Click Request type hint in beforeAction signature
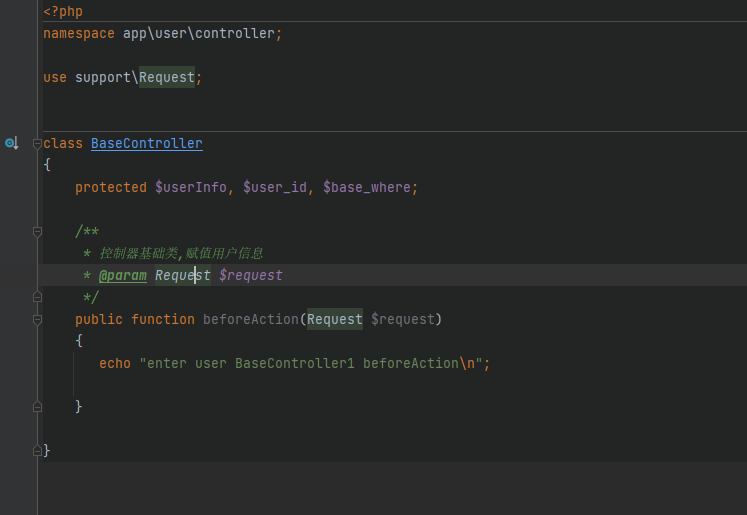747x515 pixels. [335, 319]
